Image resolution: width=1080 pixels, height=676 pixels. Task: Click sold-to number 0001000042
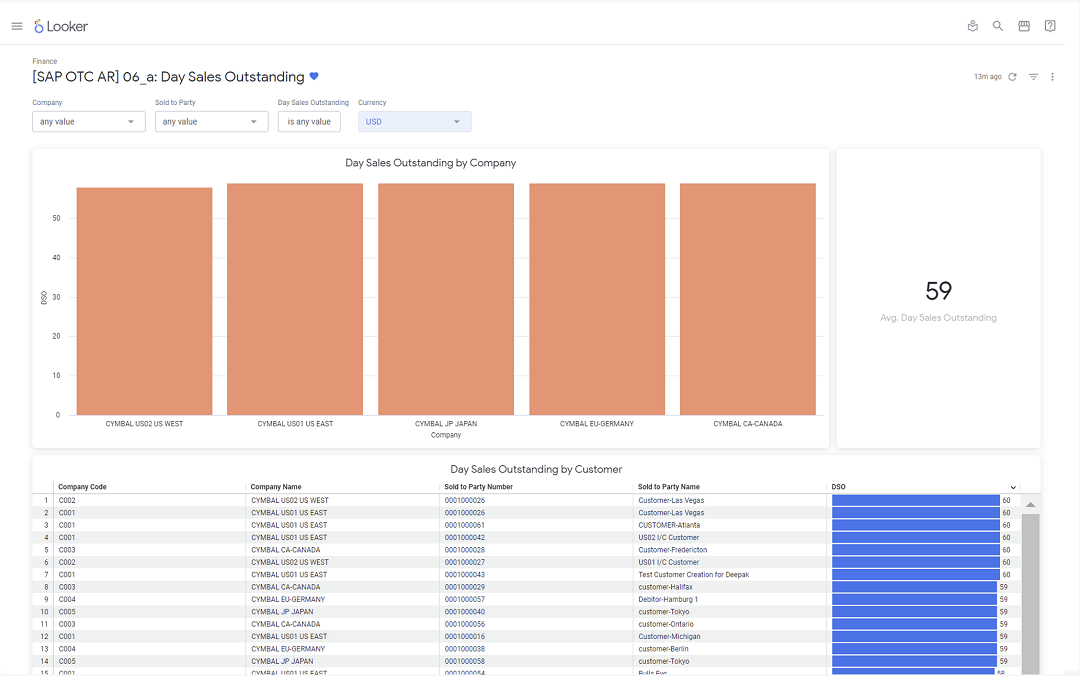point(464,537)
